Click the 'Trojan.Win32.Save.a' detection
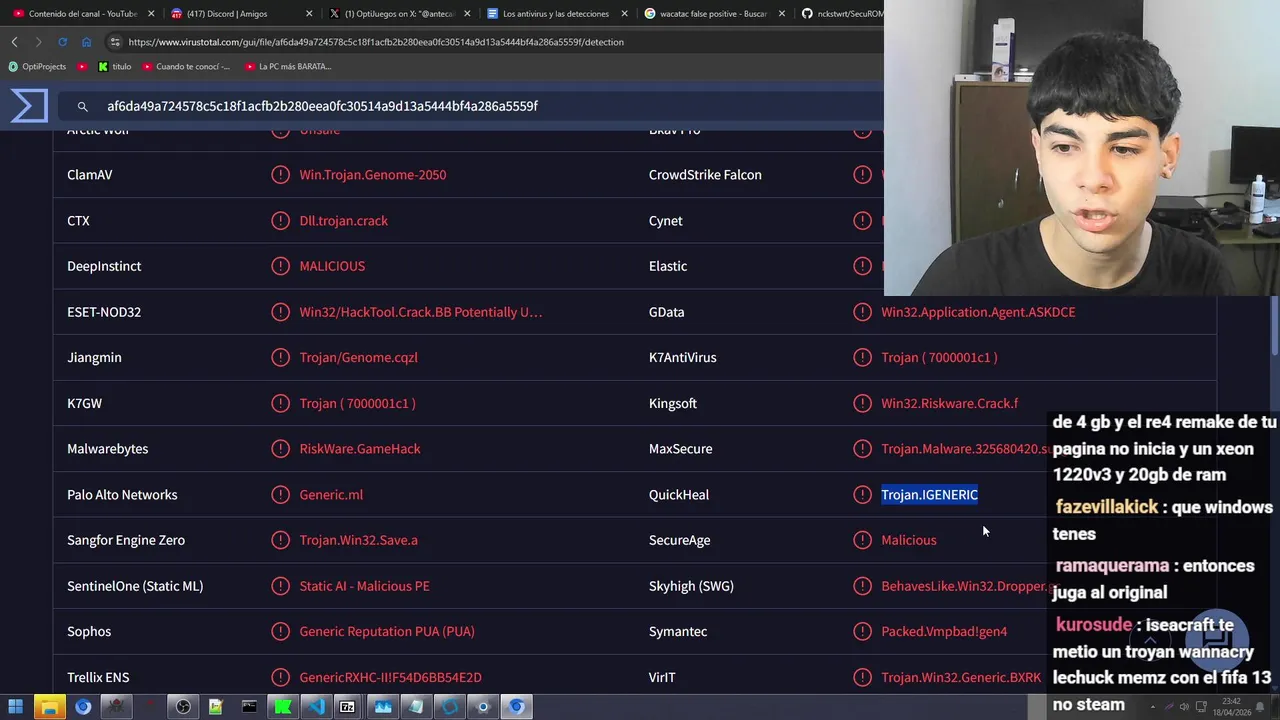This screenshot has width=1280, height=720. 358,540
